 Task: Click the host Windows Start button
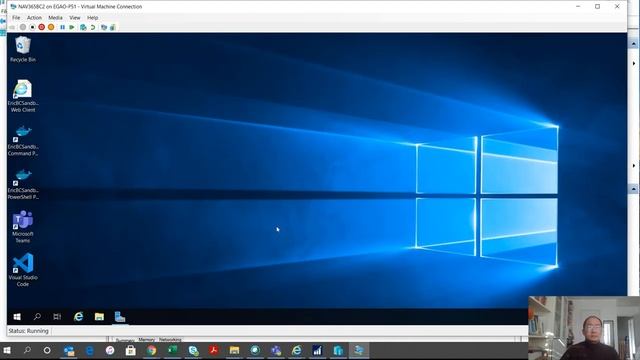pyautogui.click(x=7, y=350)
